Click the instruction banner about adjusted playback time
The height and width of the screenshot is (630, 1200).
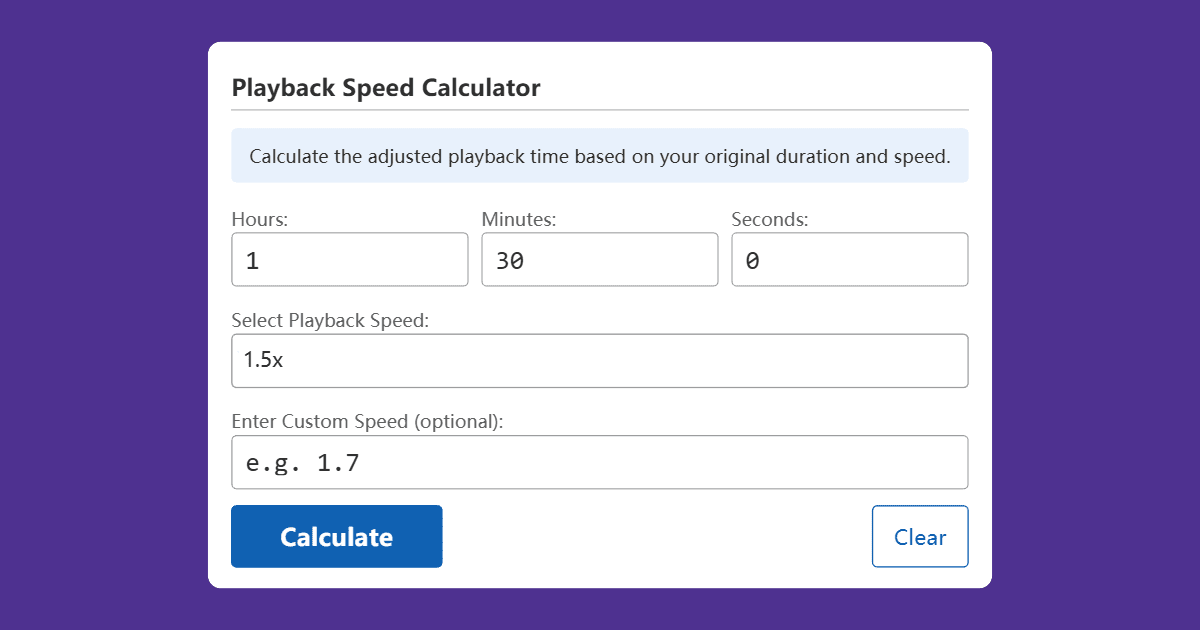click(x=600, y=155)
